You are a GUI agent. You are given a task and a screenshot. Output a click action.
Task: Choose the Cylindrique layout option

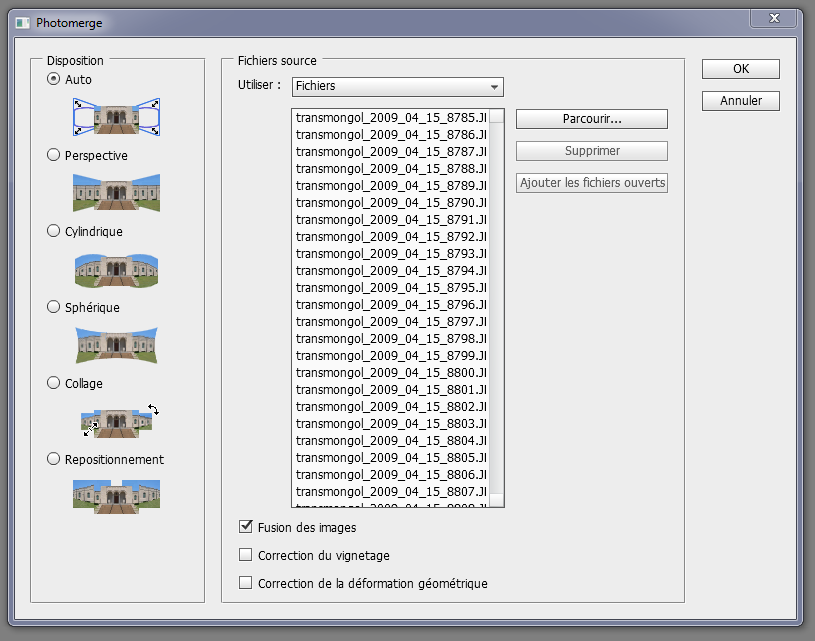point(54,231)
